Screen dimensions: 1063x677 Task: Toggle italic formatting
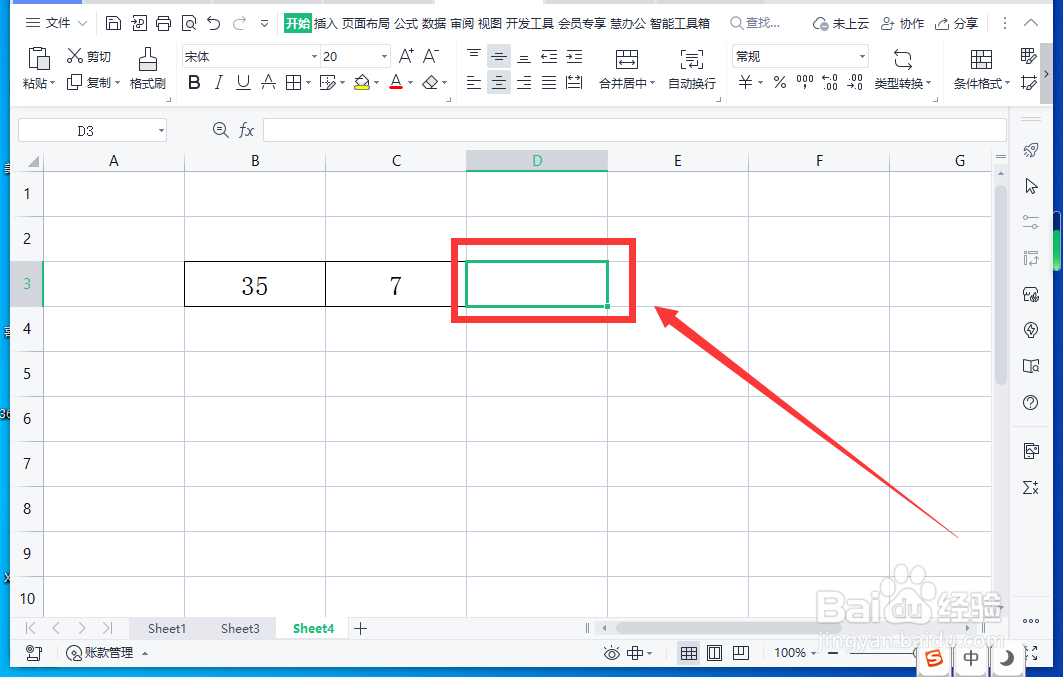click(218, 83)
